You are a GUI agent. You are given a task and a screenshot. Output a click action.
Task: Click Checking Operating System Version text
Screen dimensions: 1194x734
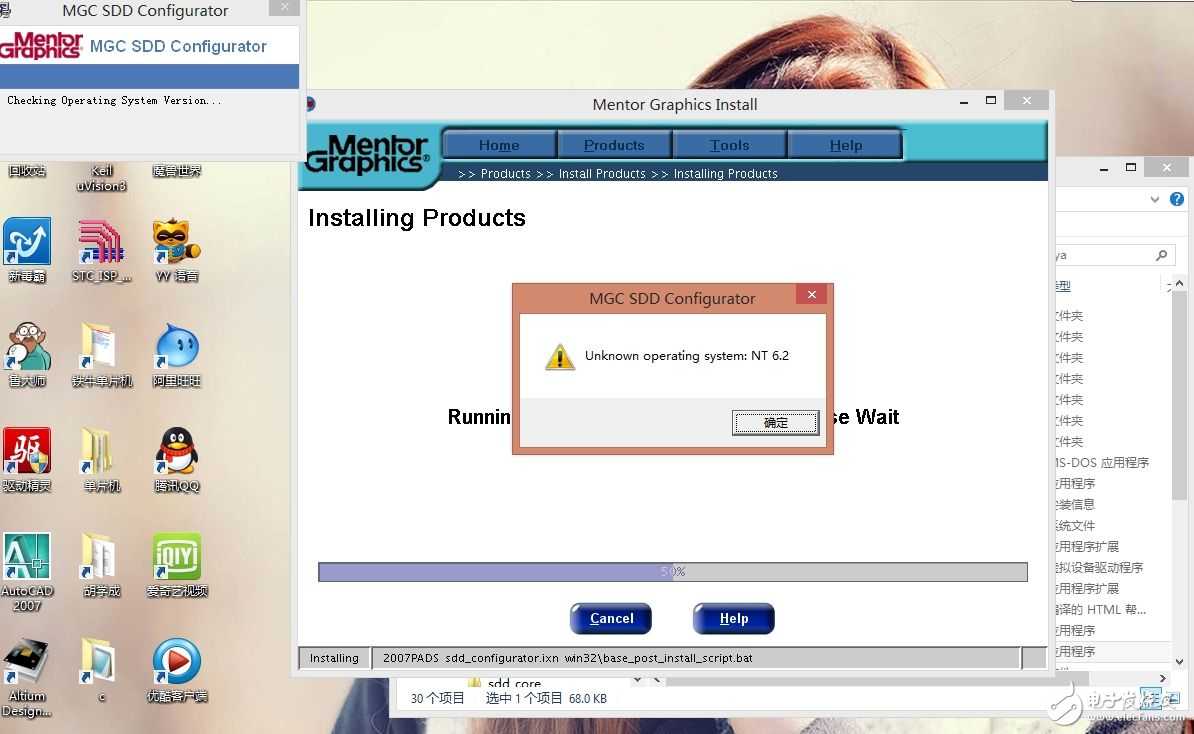pos(114,101)
